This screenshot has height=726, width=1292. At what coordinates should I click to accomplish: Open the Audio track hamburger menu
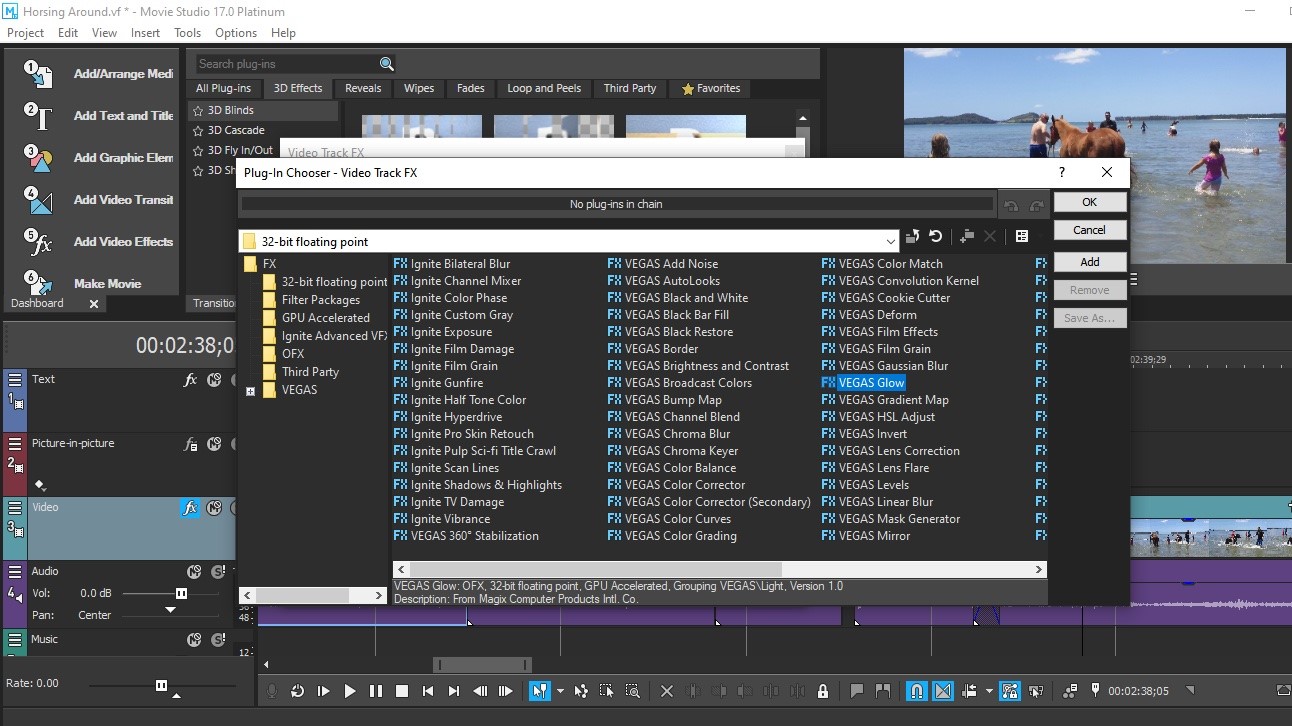point(15,572)
